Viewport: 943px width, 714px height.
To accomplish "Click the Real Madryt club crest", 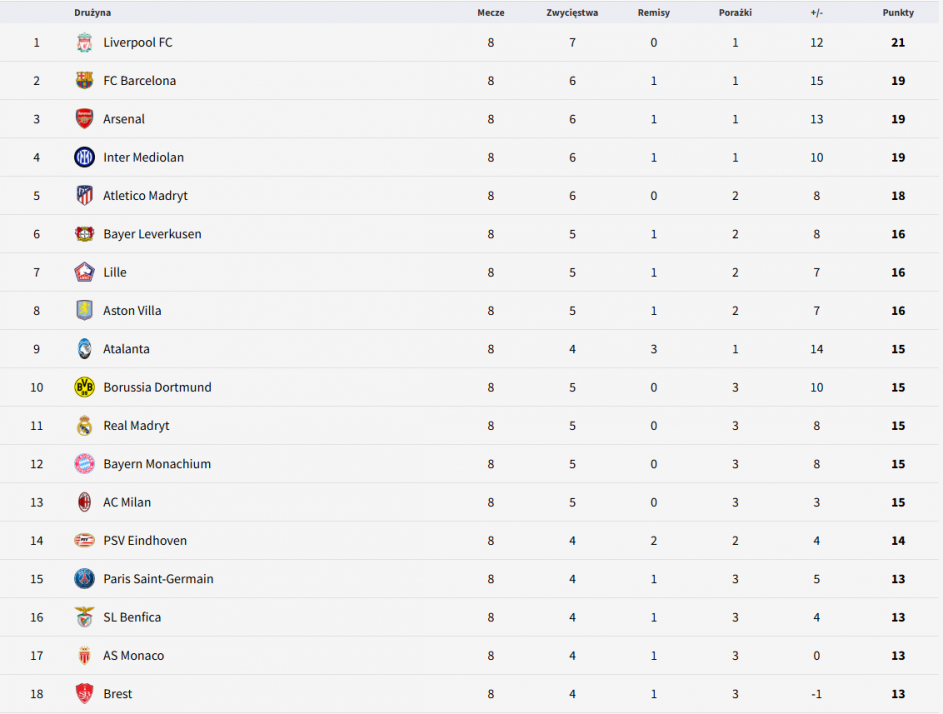I will (x=85, y=426).
